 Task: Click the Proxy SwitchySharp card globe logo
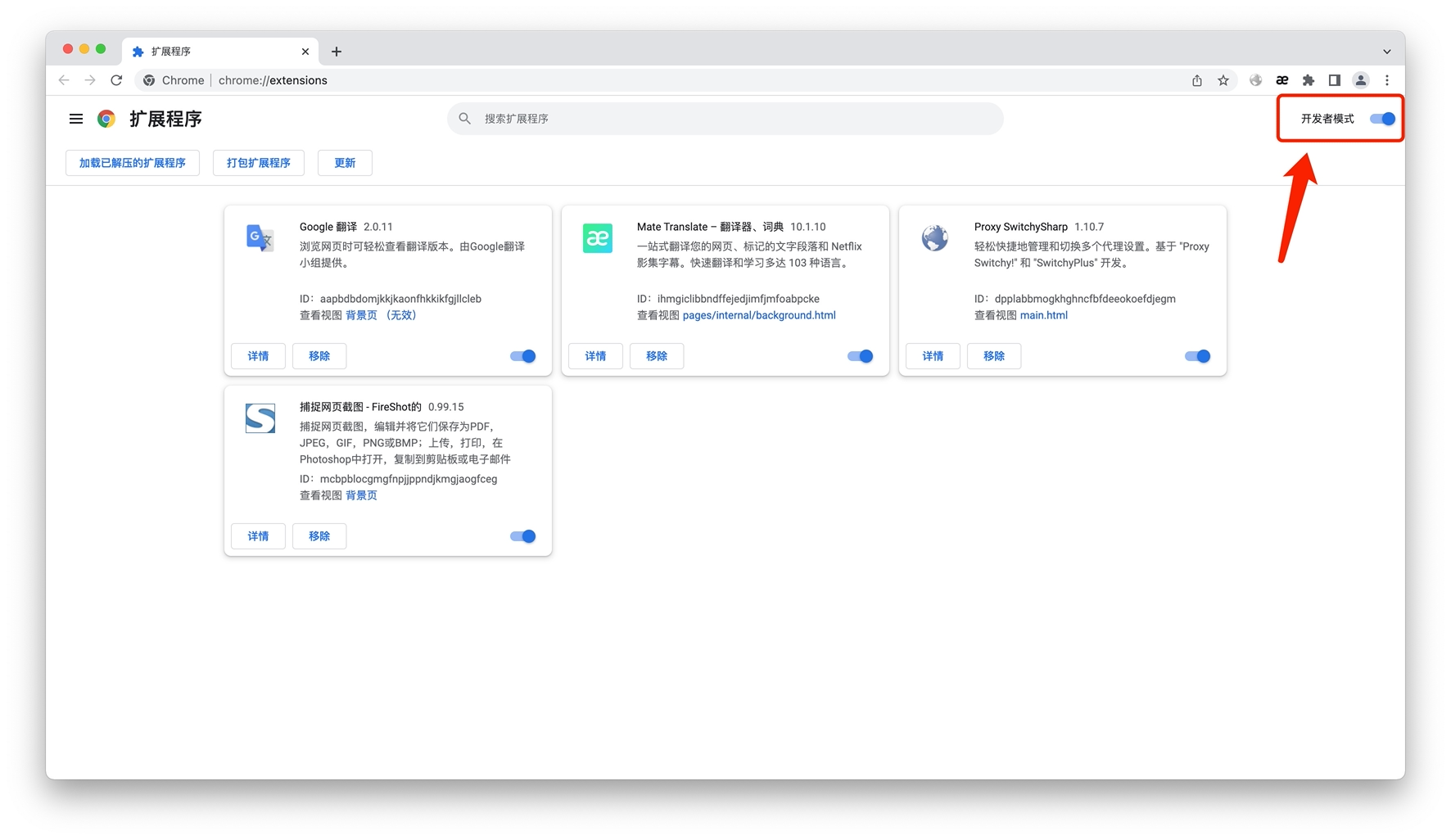click(935, 238)
